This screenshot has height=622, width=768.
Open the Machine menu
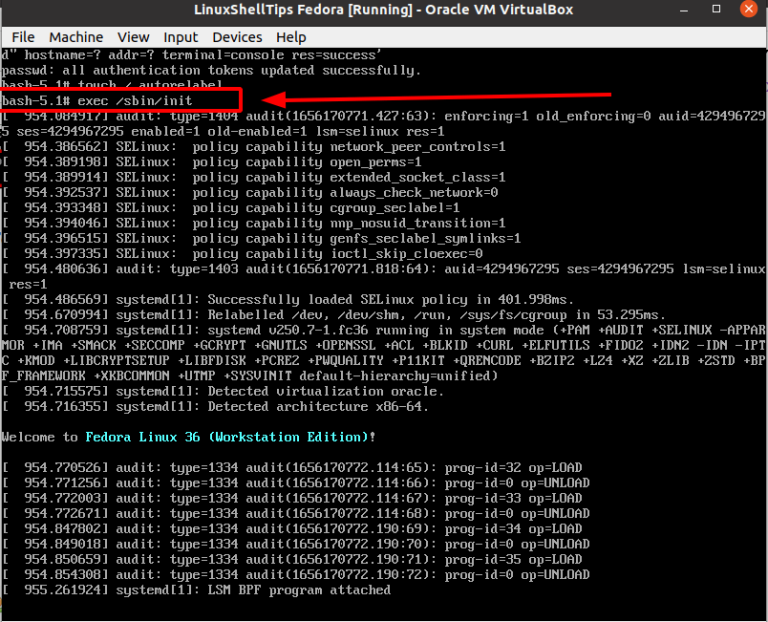pyautogui.click(x=76, y=37)
